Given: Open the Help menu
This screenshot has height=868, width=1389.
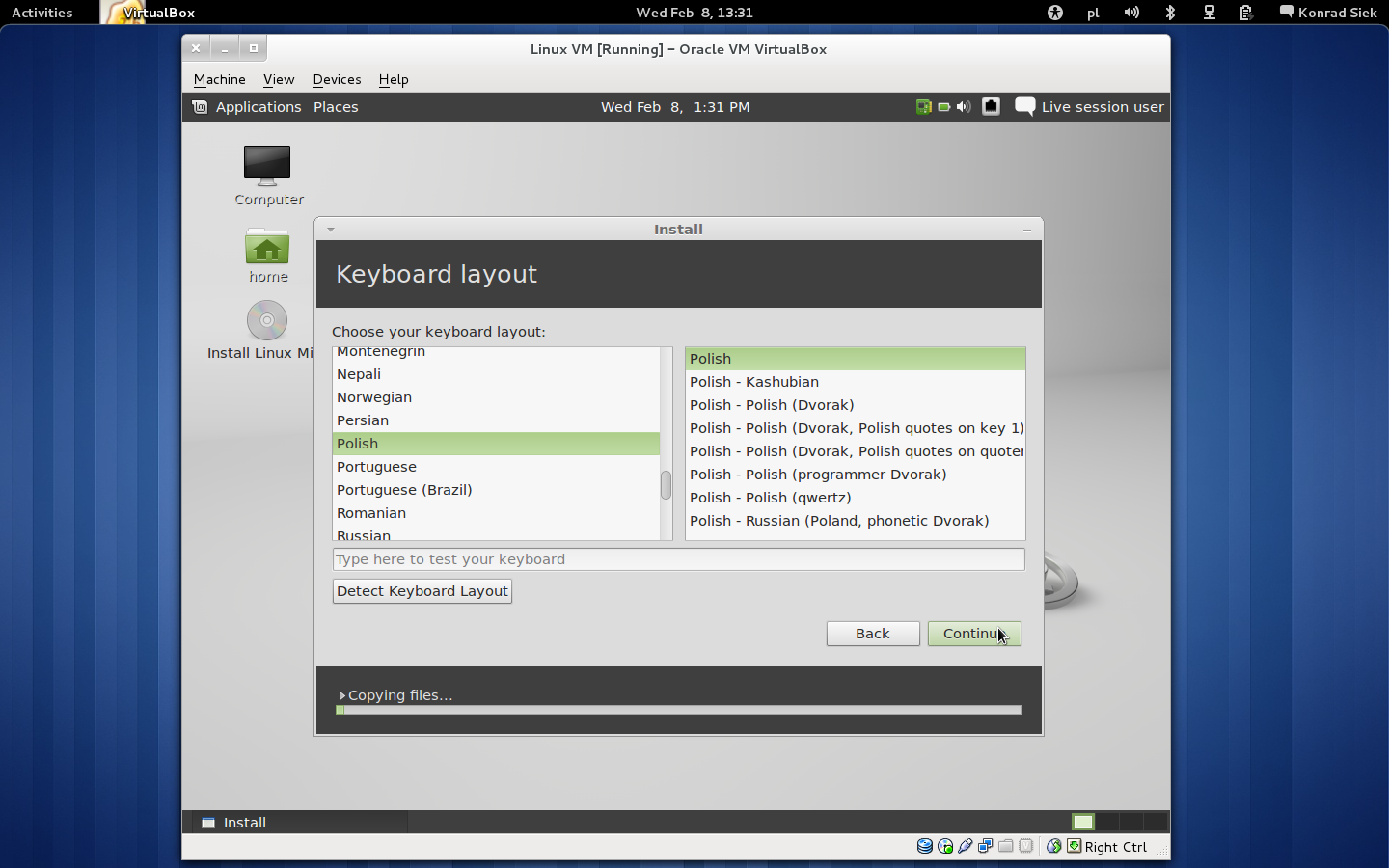Looking at the screenshot, I should tap(394, 79).
